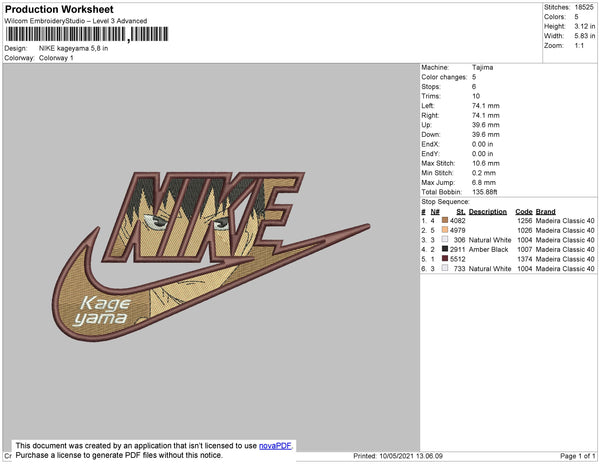
Task: Click the Code column header
Action: click(523, 212)
